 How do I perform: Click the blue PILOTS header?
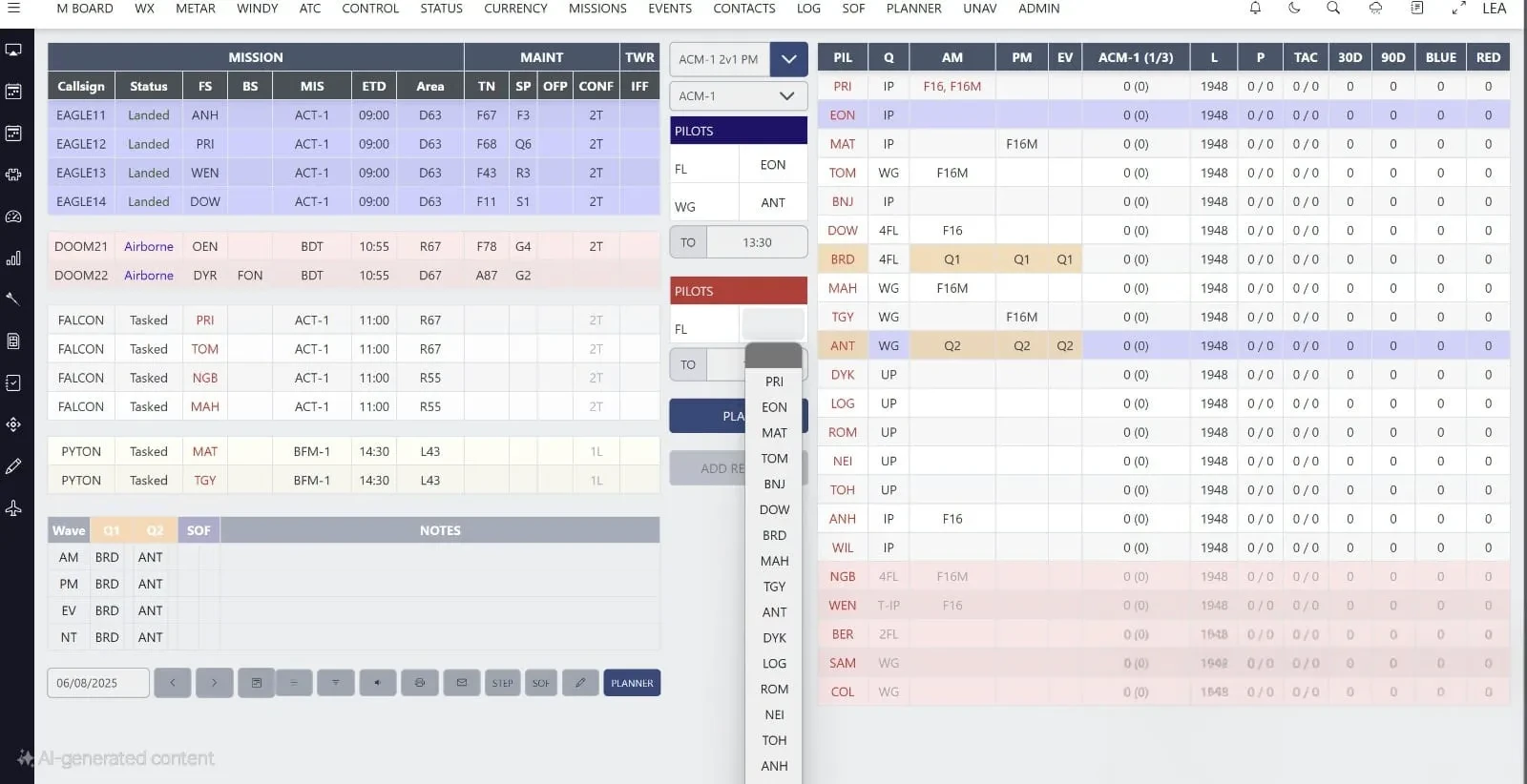[739, 131]
